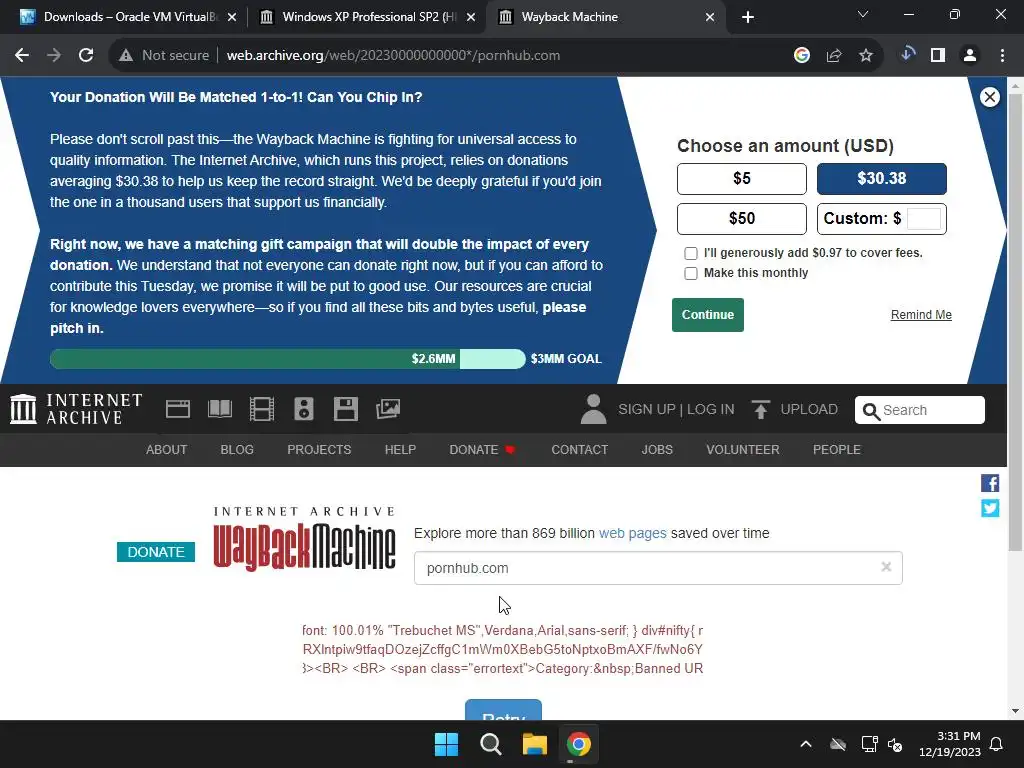The width and height of the screenshot is (1024, 768).
Task: Open the CONTACT menu item
Action: [579, 449]
